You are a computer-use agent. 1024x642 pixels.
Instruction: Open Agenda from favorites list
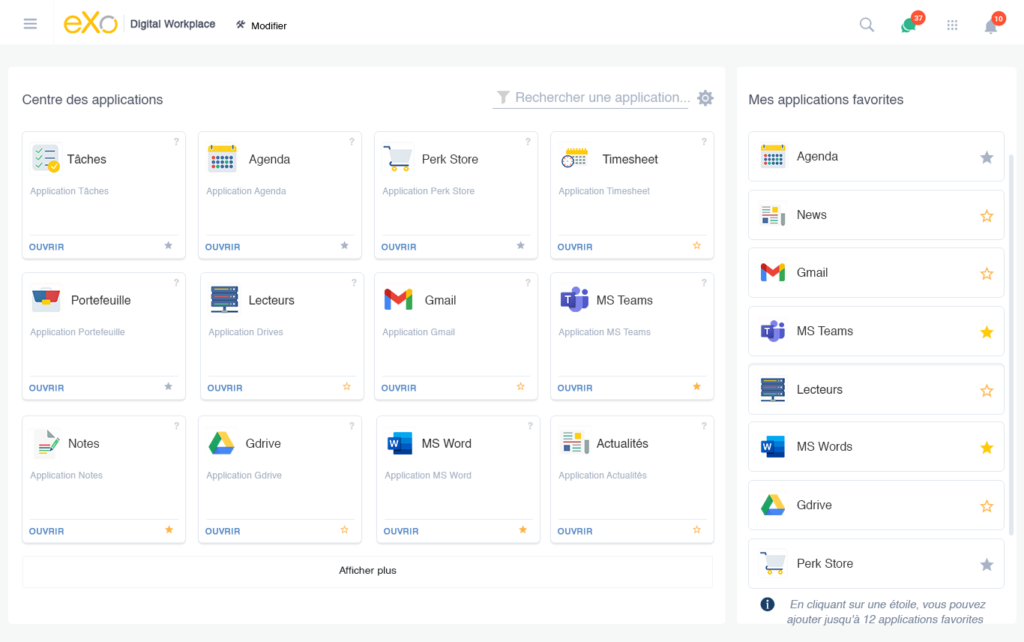[876, 157]
